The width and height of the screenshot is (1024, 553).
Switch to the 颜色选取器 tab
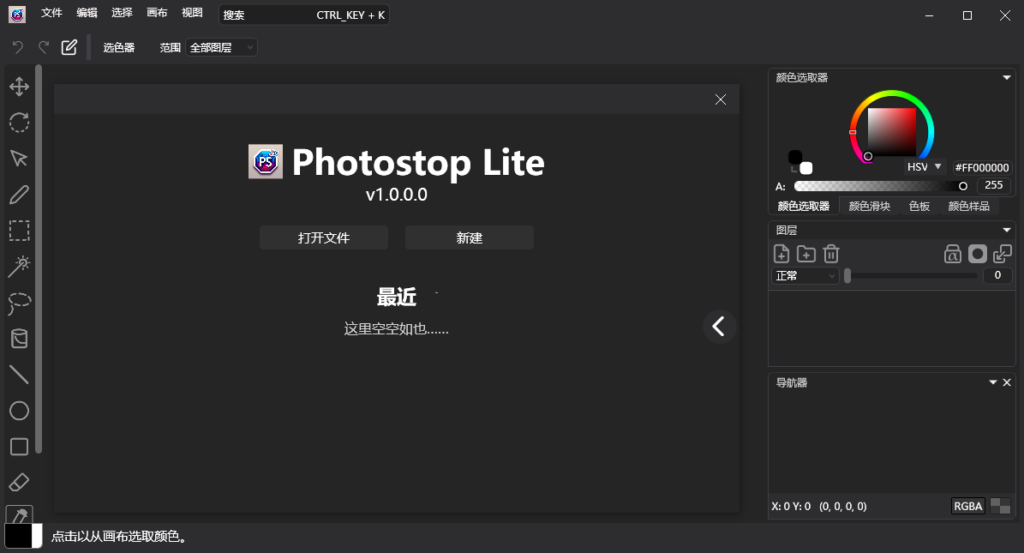tap(803, 206)
